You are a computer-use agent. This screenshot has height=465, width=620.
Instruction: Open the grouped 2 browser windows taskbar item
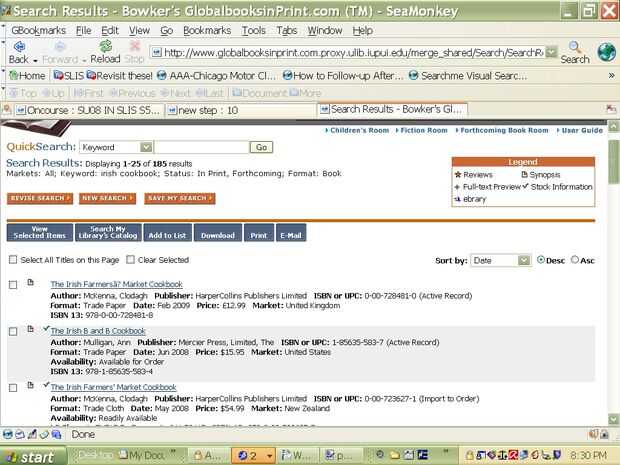click(x=252, y=456)
